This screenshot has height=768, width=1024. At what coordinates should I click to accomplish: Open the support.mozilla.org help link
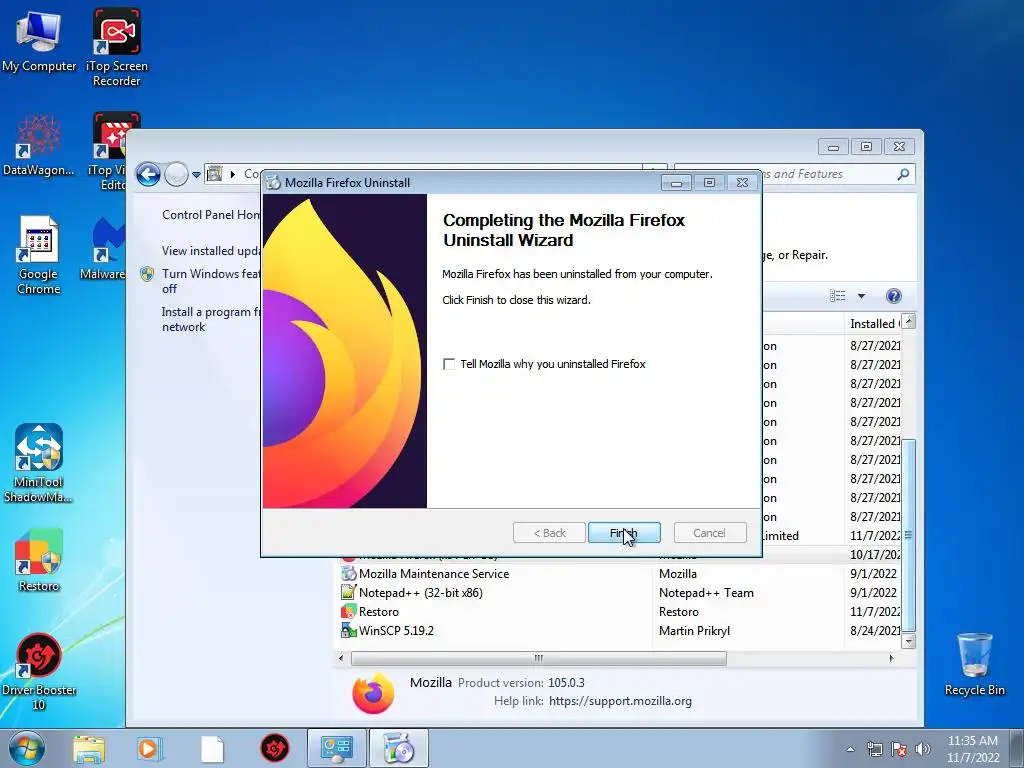tap(620, 701)
